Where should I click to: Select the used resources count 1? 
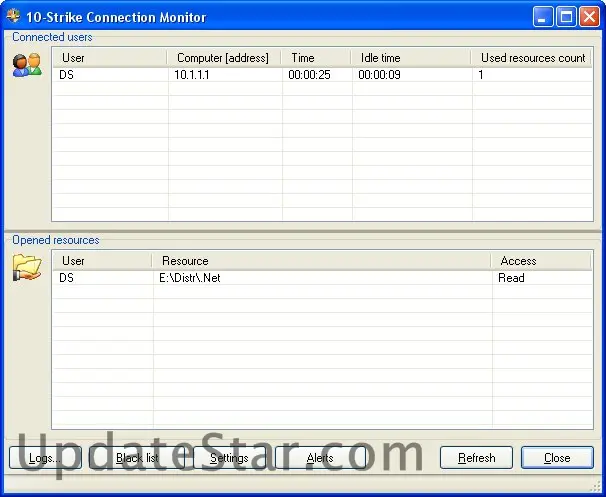(x=481, y=75)
